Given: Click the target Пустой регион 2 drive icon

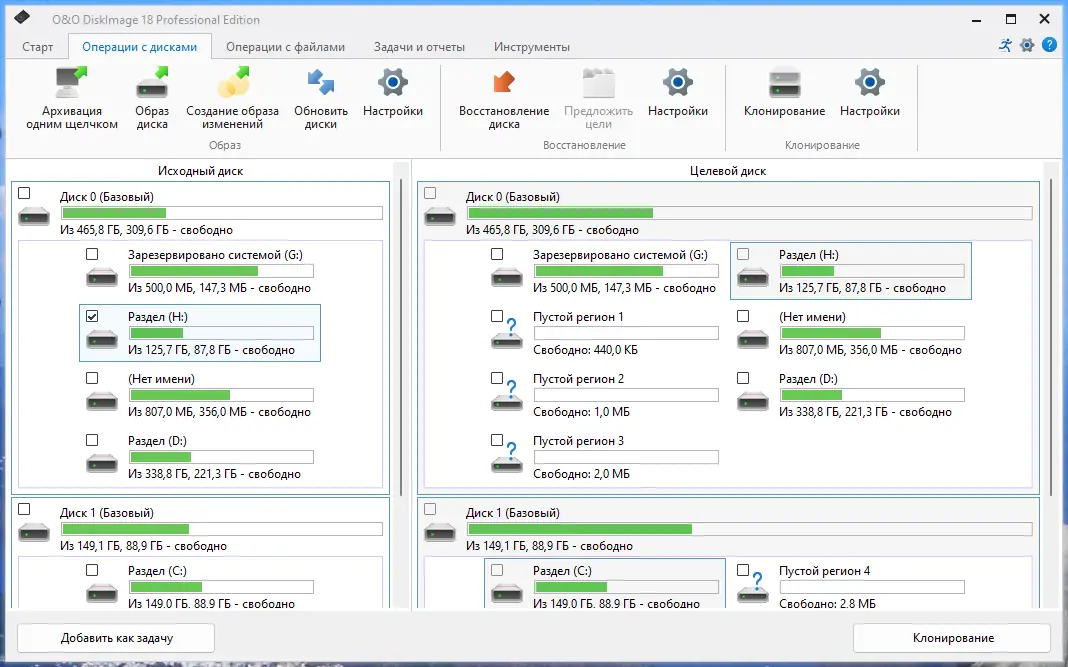Looking at the screenshot, I should 507,397.
